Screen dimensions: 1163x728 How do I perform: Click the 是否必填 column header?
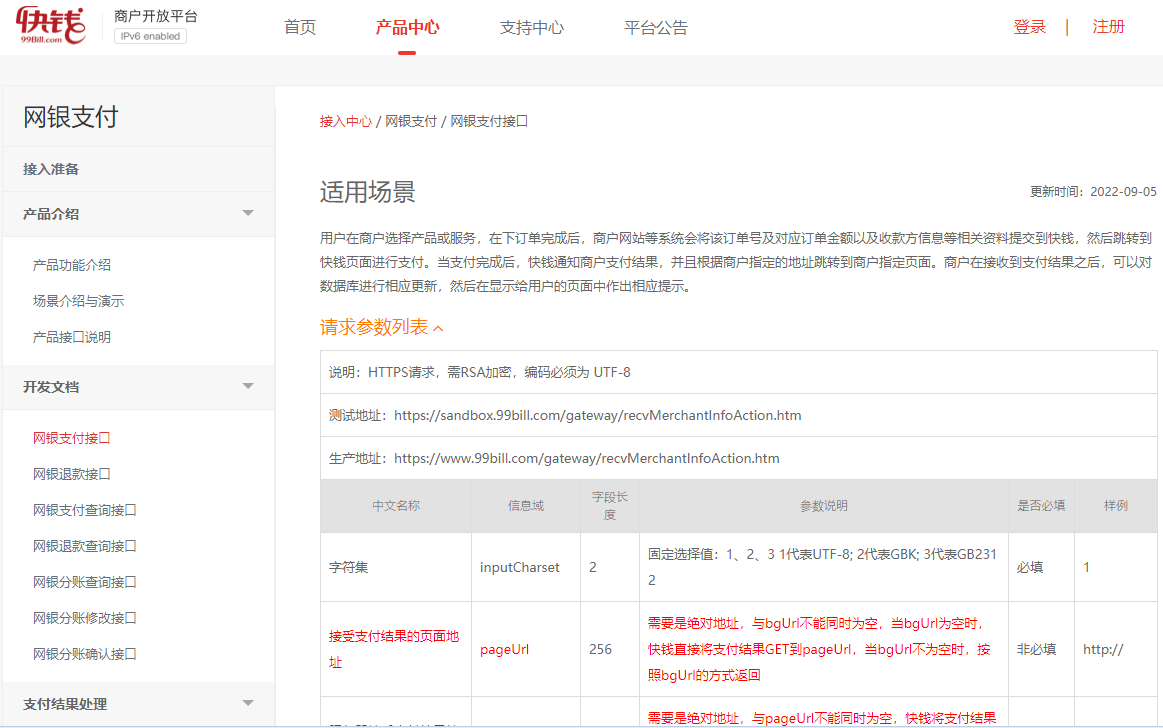point(1041,506)
